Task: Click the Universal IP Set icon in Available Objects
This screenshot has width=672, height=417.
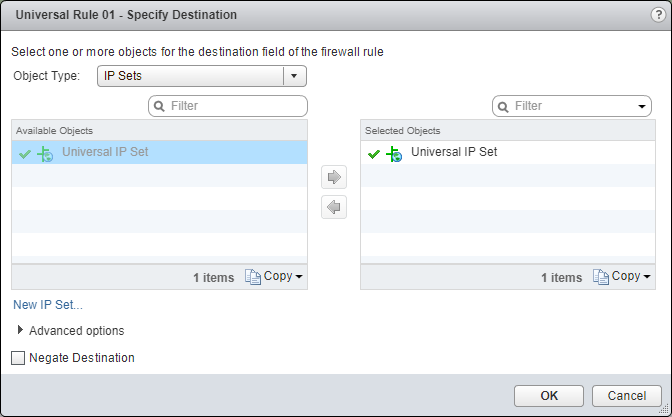Action: [x=45, y=153]
